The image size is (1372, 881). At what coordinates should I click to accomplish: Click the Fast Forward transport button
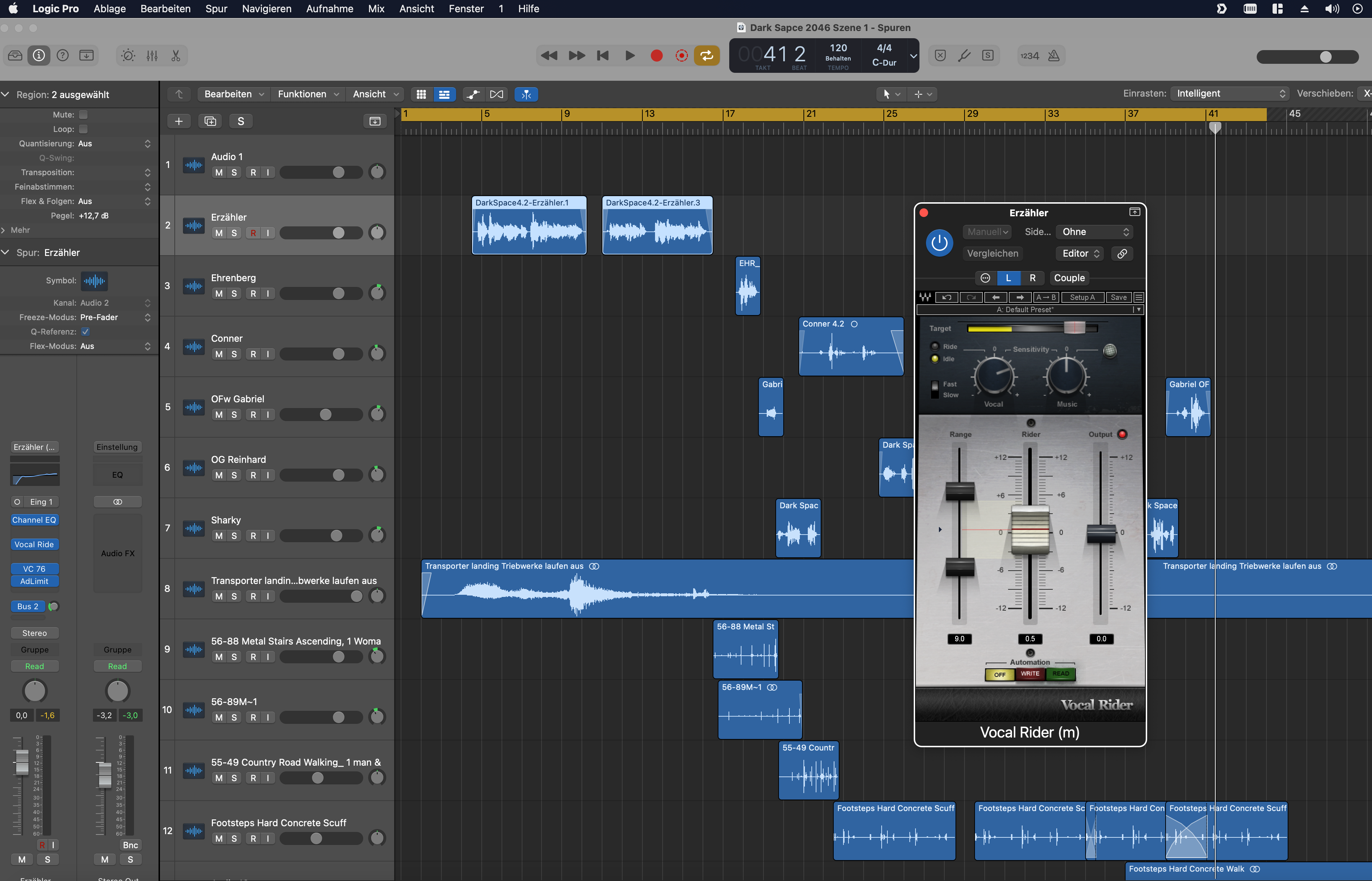pos(577,56)
